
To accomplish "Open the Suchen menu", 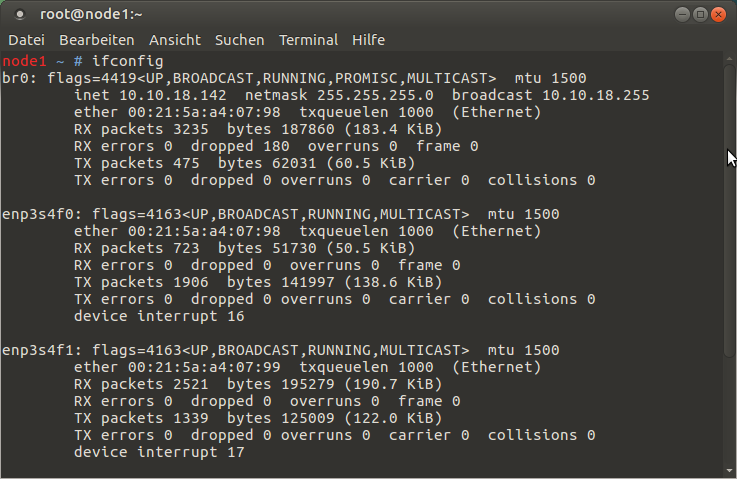I will [x=239, y=40].
